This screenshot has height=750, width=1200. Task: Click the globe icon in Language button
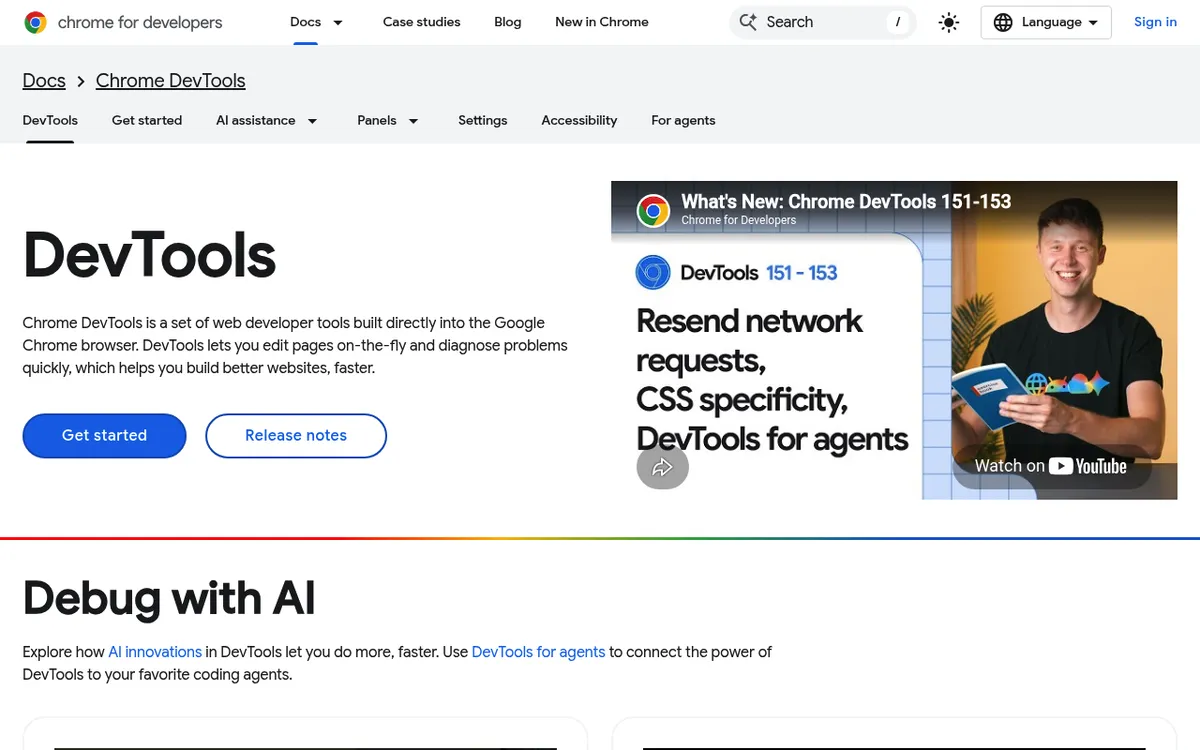pyautogui.click(x=1003, y=22)
